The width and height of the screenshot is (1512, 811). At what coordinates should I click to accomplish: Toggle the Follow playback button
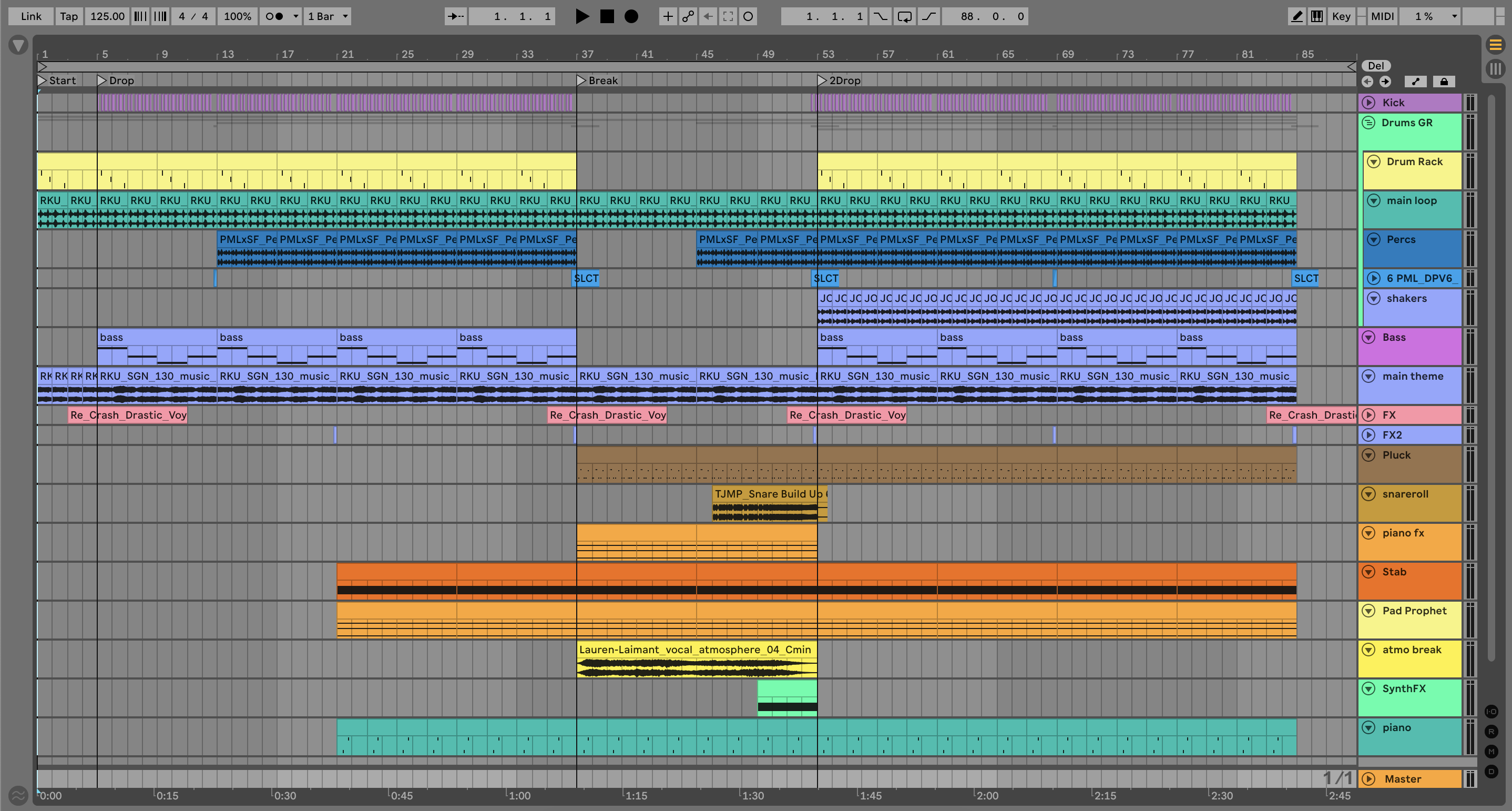point(455,16)
